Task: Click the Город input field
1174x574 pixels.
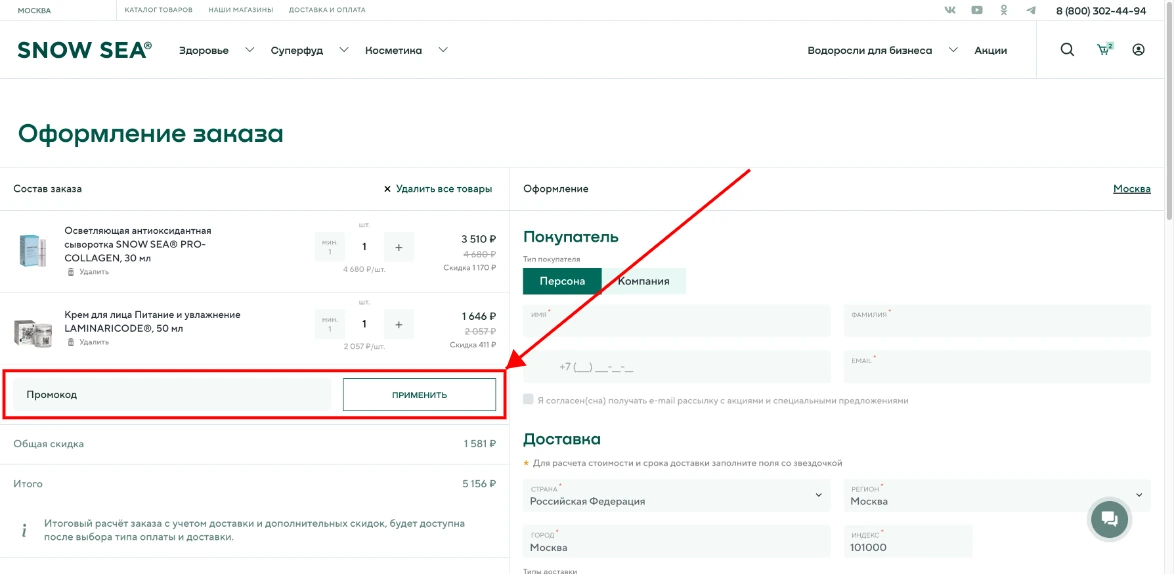Action: [x=677, y=541]
